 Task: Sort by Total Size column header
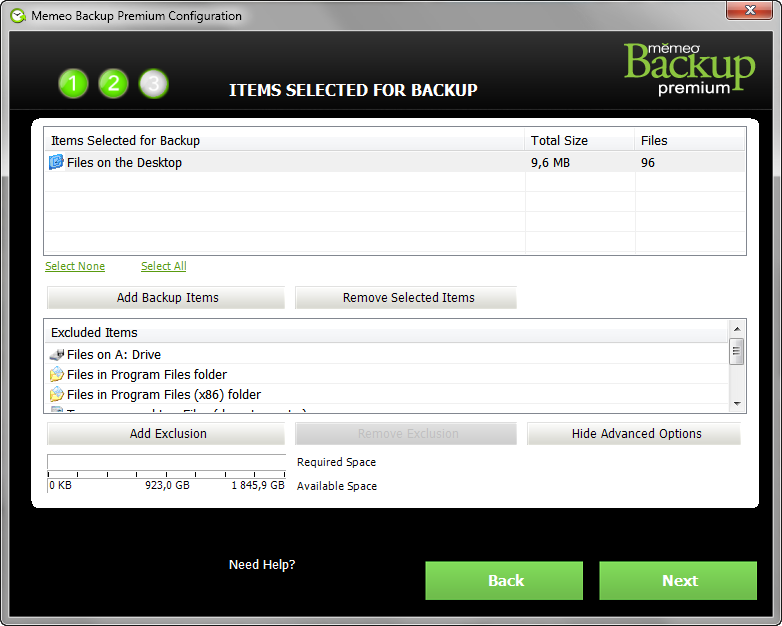click(580, 140)
